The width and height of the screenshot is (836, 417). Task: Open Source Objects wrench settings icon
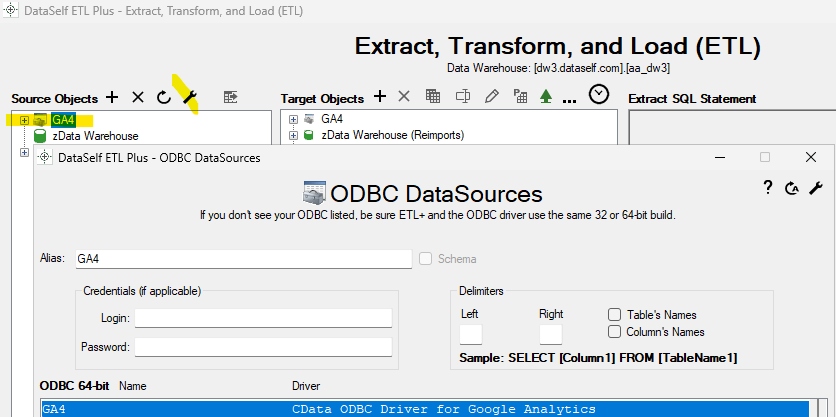click(190, 97)
